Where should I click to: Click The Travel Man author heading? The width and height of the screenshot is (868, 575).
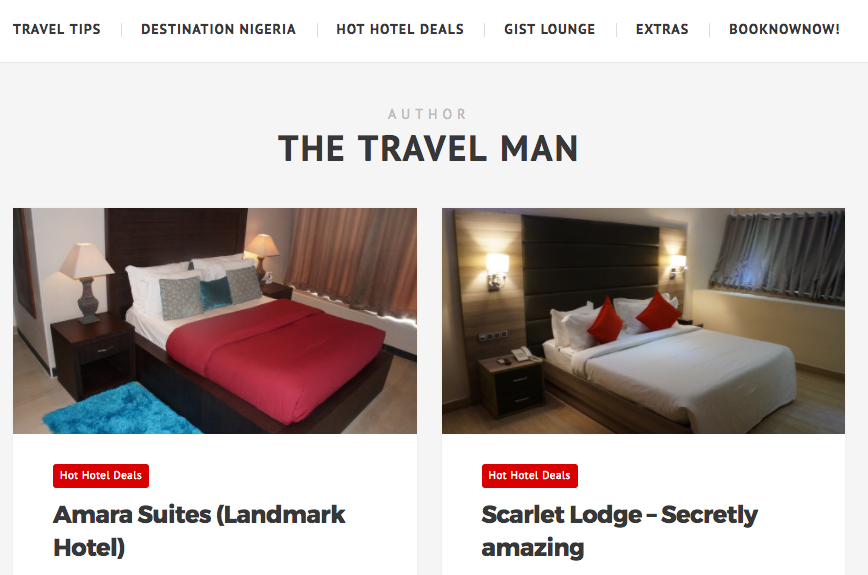428,148
